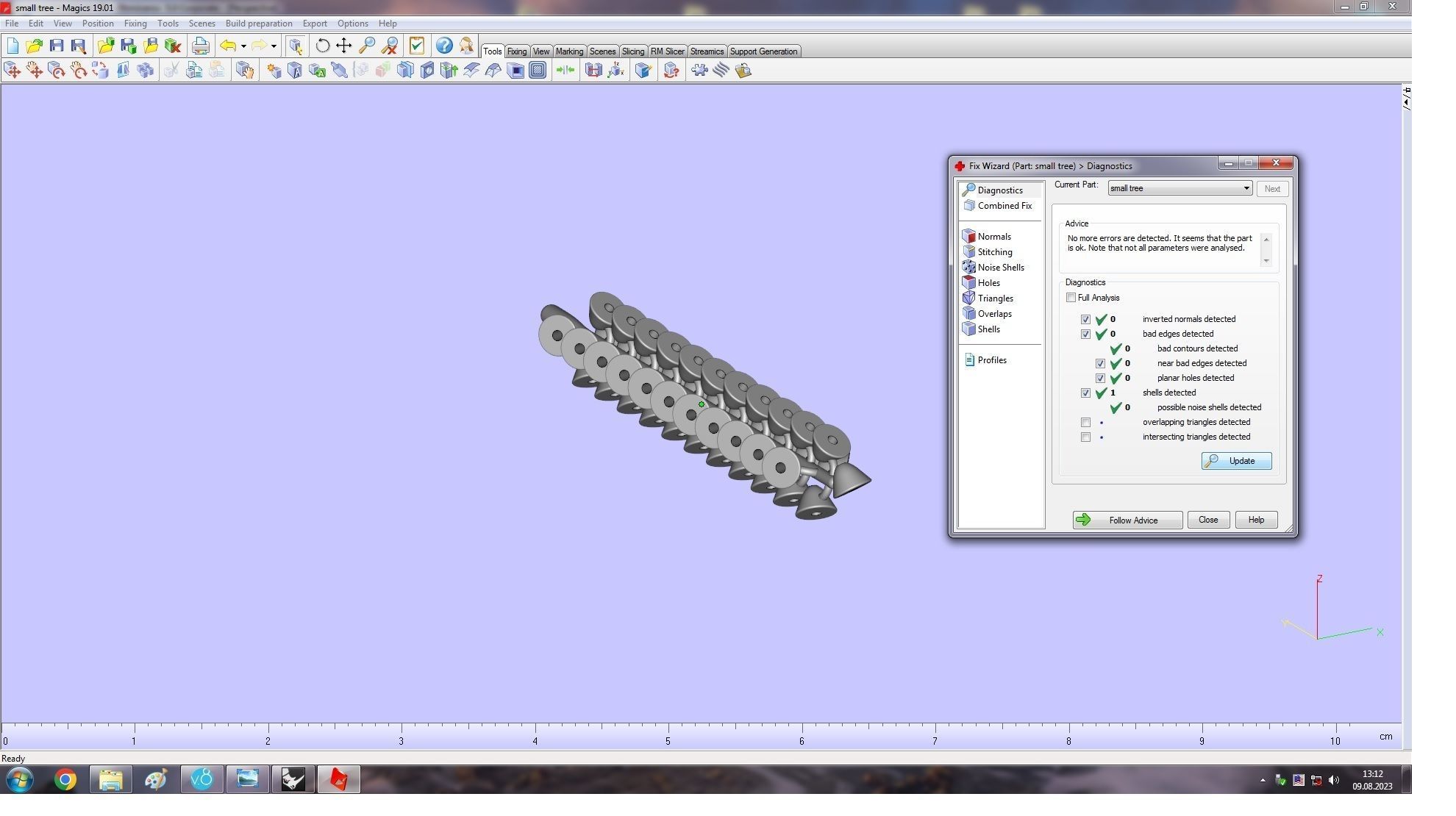Click the Print icon in toolbar

click(200, 46)
